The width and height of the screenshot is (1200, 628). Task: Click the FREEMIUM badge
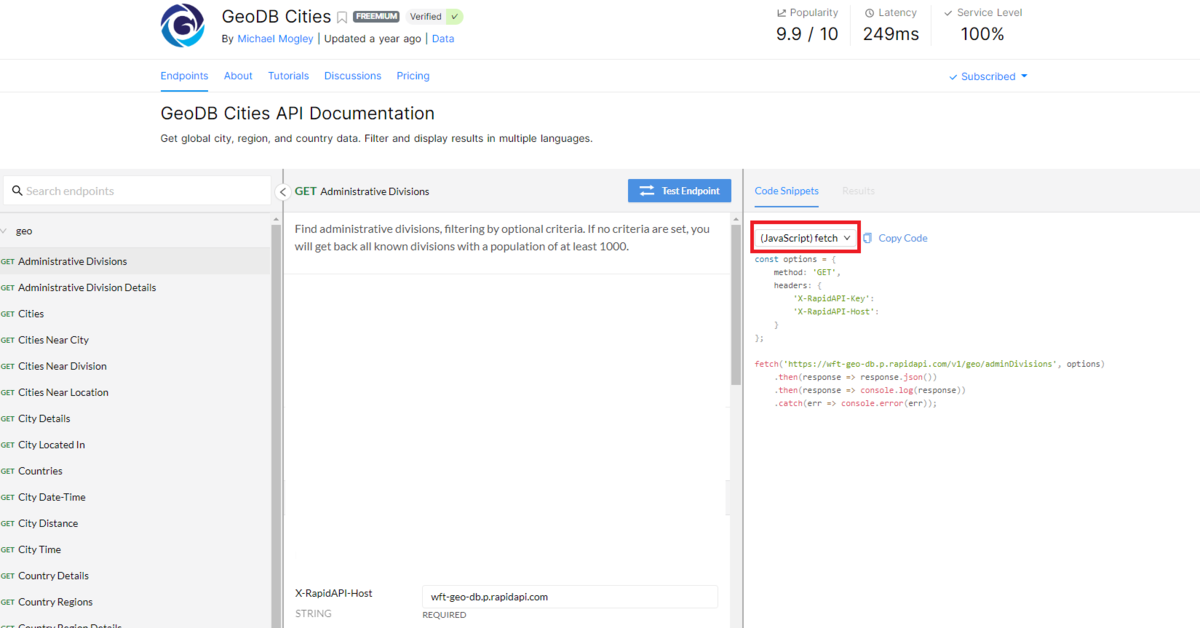[x=376, y=16]
